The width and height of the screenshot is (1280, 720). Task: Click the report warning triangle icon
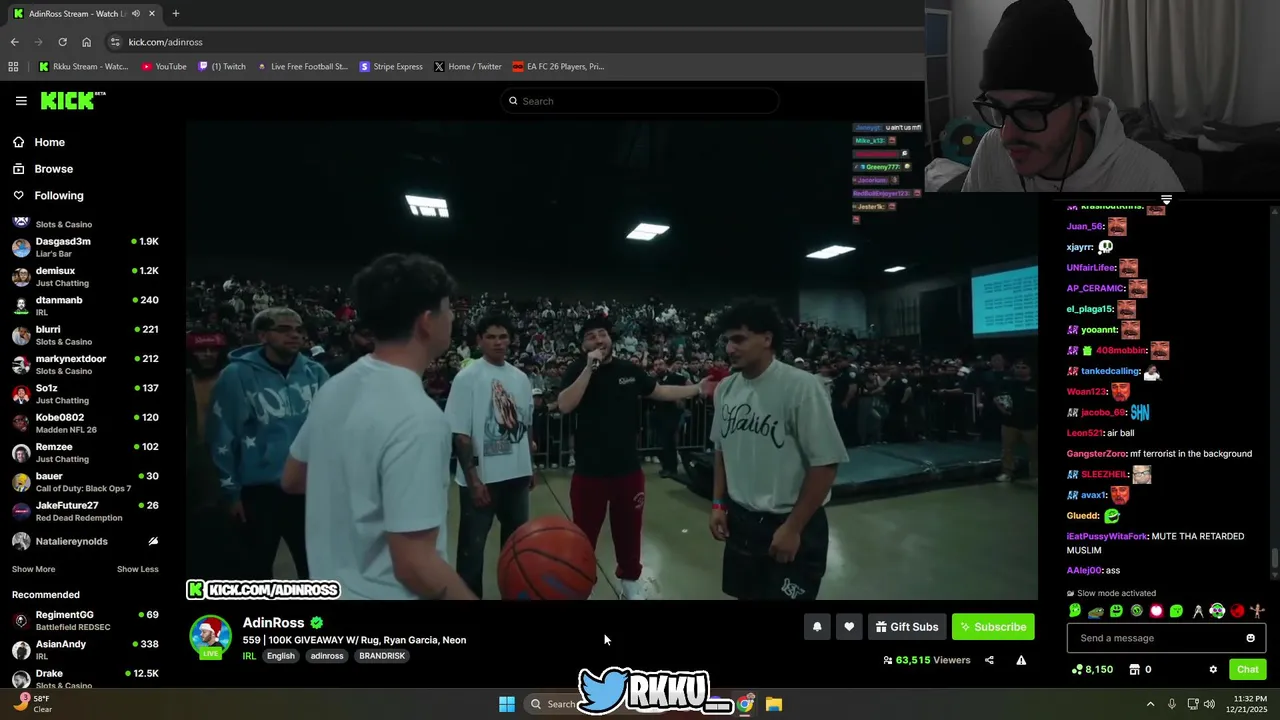(x=1021, y=660)
